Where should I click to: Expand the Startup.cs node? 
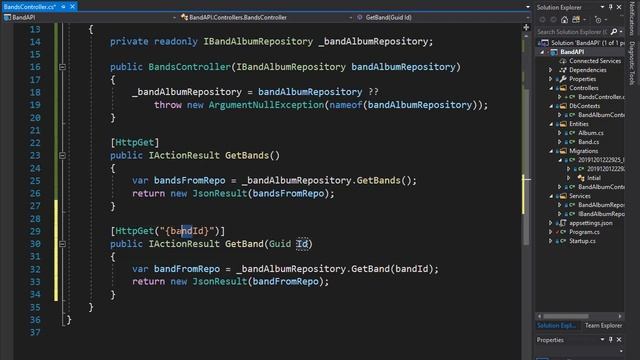click(551, 241)
